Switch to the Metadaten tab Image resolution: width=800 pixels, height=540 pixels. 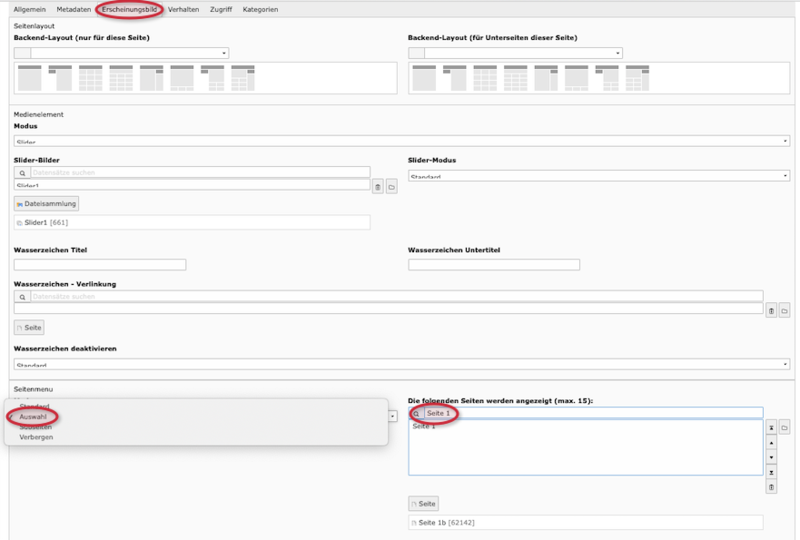73,9
